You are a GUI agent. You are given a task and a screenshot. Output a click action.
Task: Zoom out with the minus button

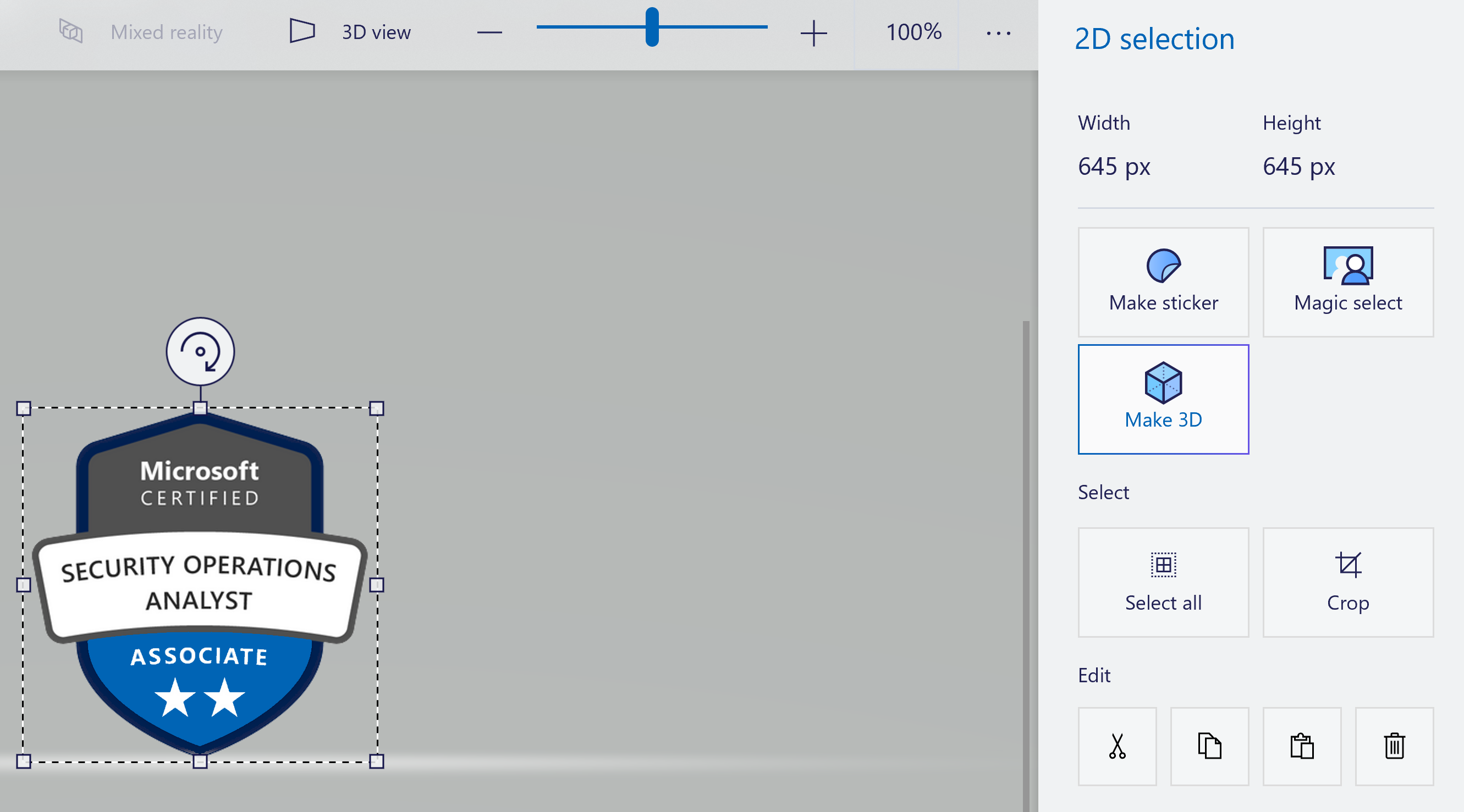click(489, 33)
